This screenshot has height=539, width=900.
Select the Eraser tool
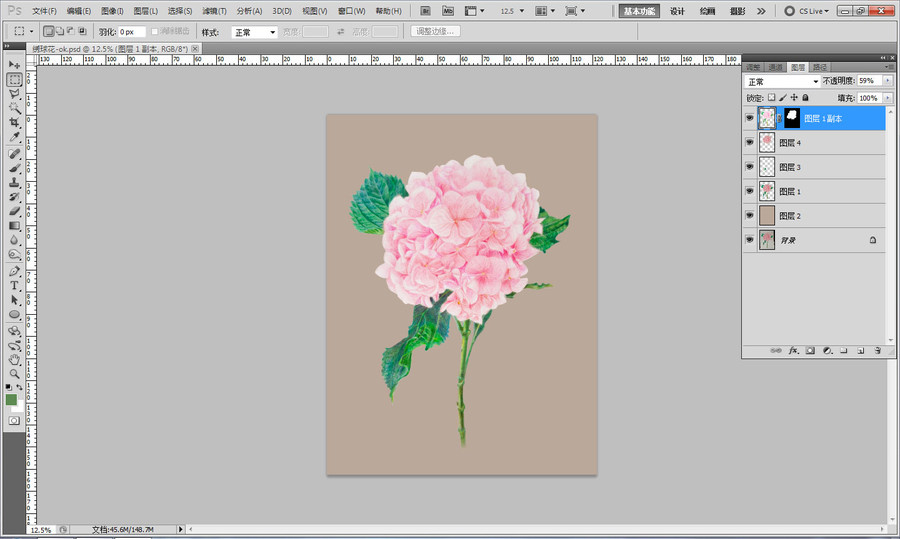14,211
